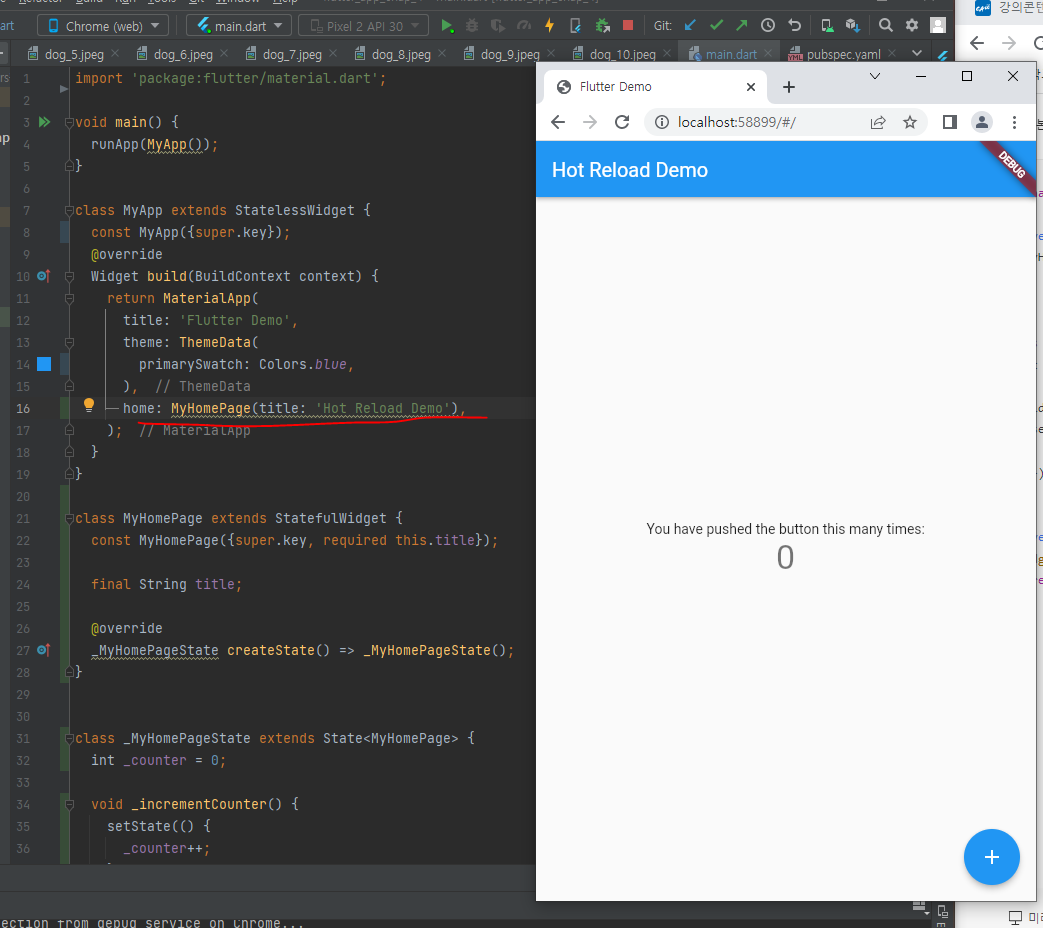This screenshot has width=1043, height=928.
Task: Open the profiler gauge icon
Action: tap(524, 26)
